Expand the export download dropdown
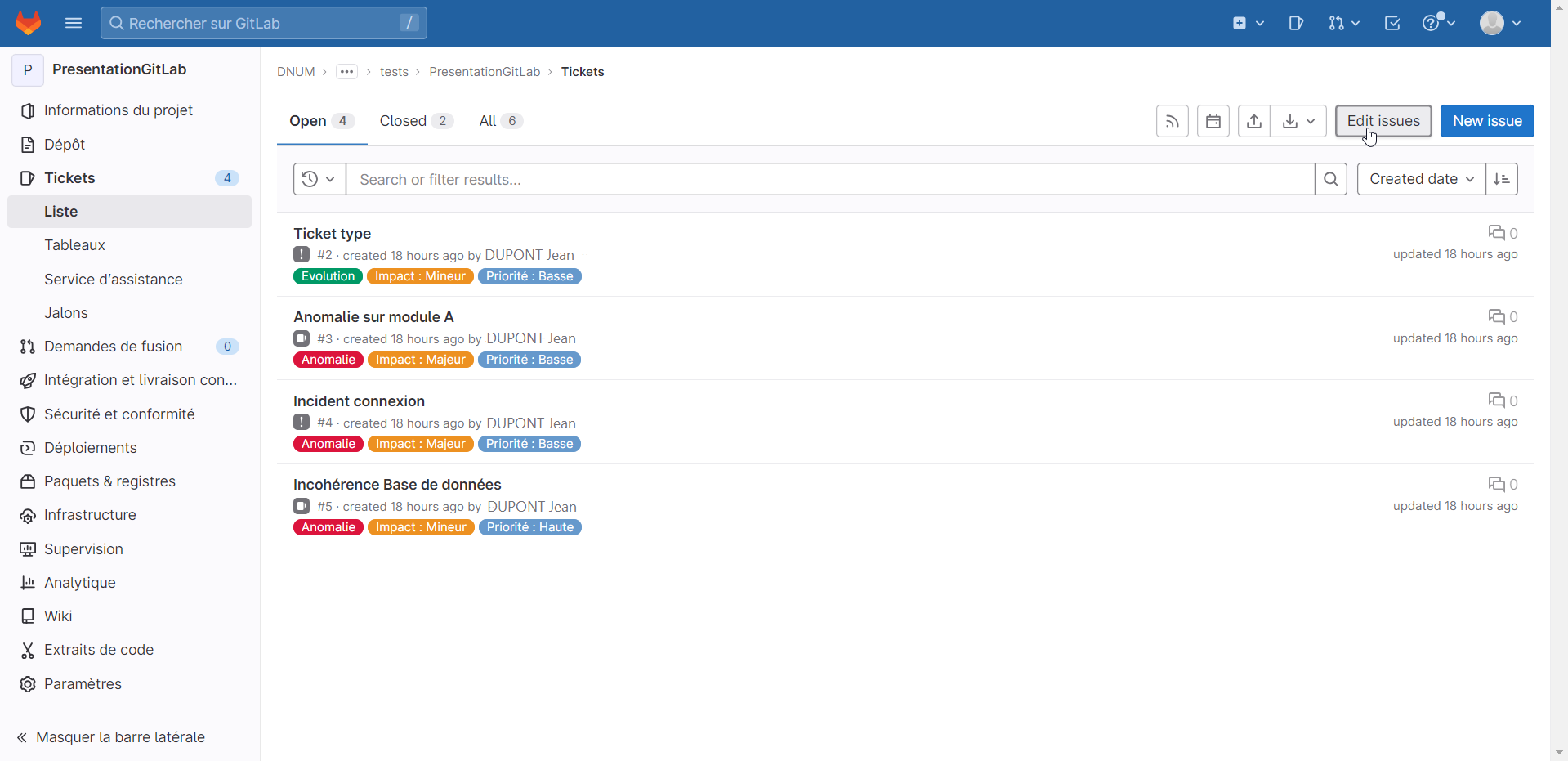 1298,121
